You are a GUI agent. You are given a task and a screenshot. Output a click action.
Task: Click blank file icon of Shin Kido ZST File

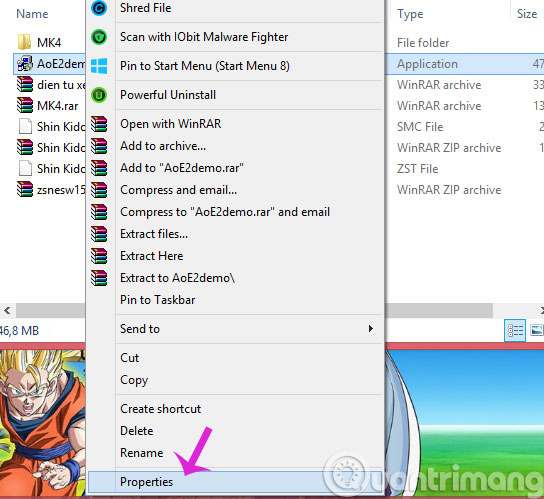point(25,168)
